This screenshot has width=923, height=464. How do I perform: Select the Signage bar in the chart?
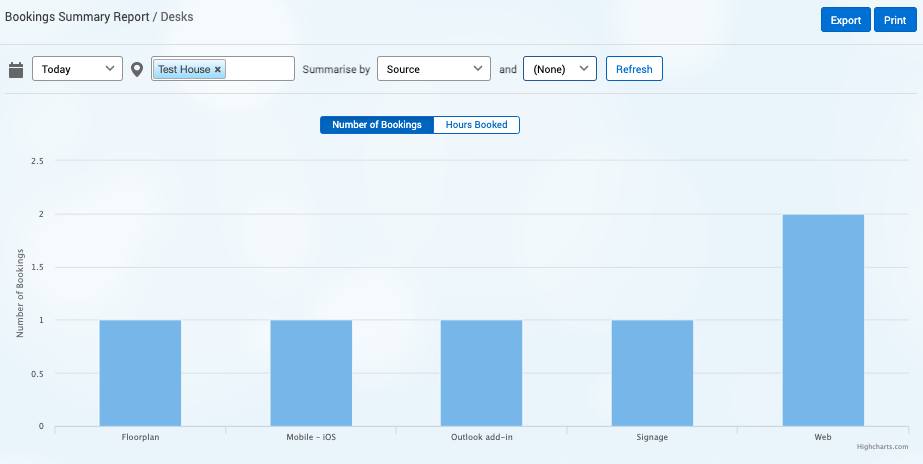click(652, 373)
